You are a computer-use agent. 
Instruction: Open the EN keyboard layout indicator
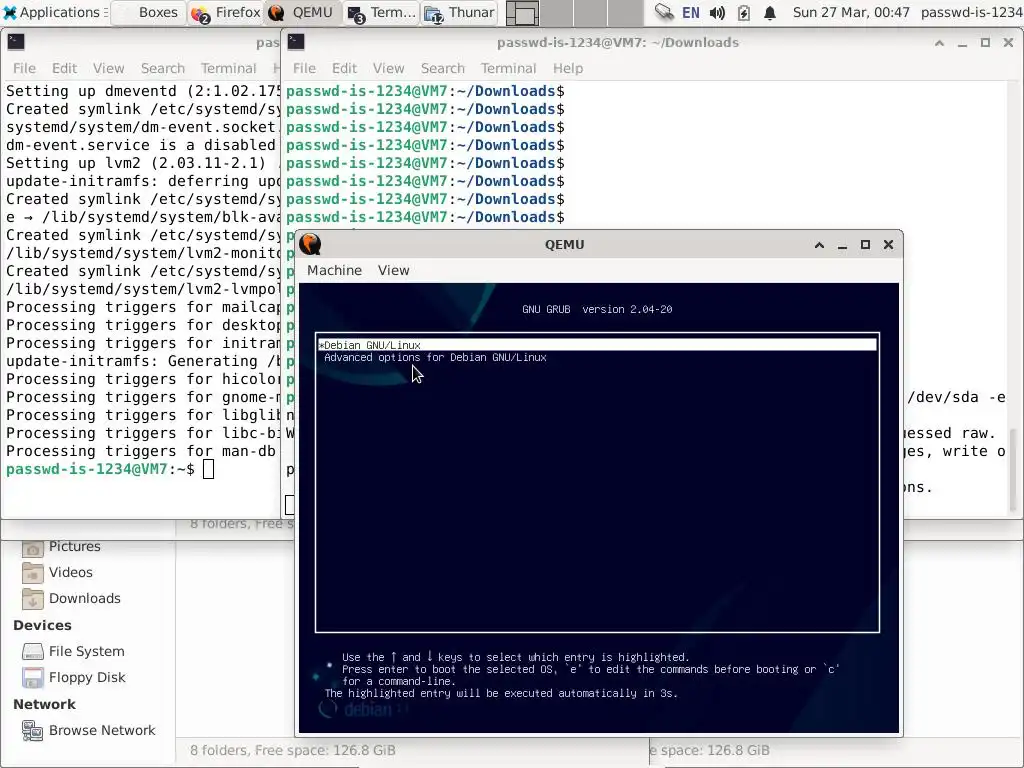click(x=691, y=12)
